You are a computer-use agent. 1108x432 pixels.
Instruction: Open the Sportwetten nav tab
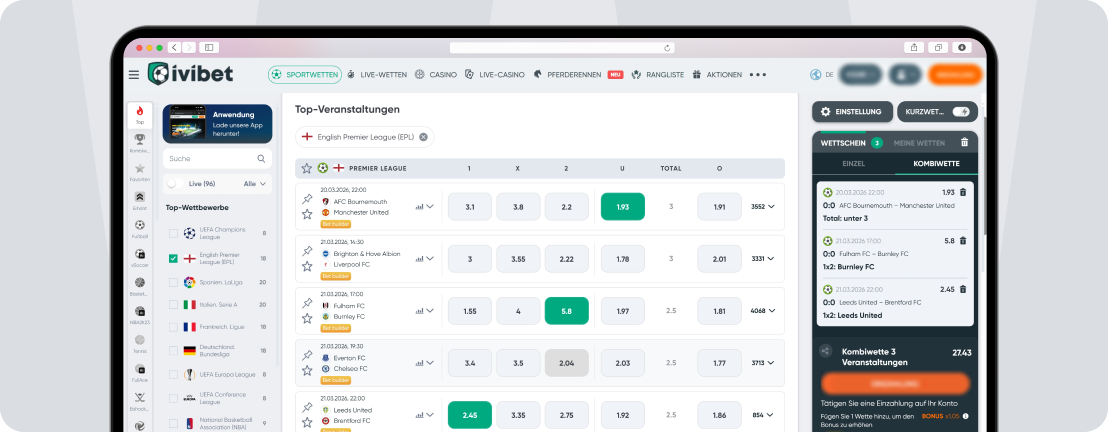(x=305, y=74)
